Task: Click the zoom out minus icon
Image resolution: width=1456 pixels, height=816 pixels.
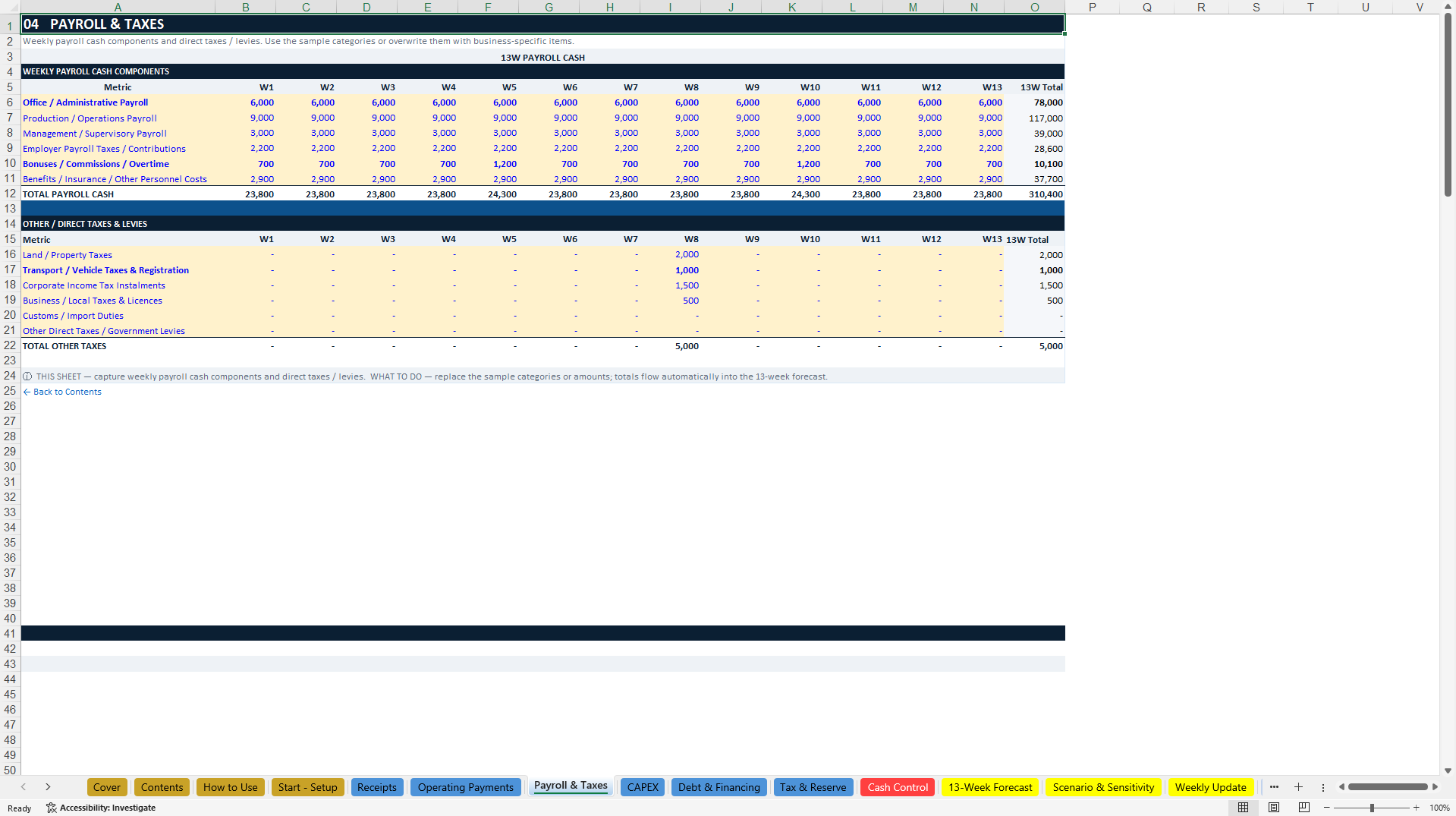Action: (1327, 808)
